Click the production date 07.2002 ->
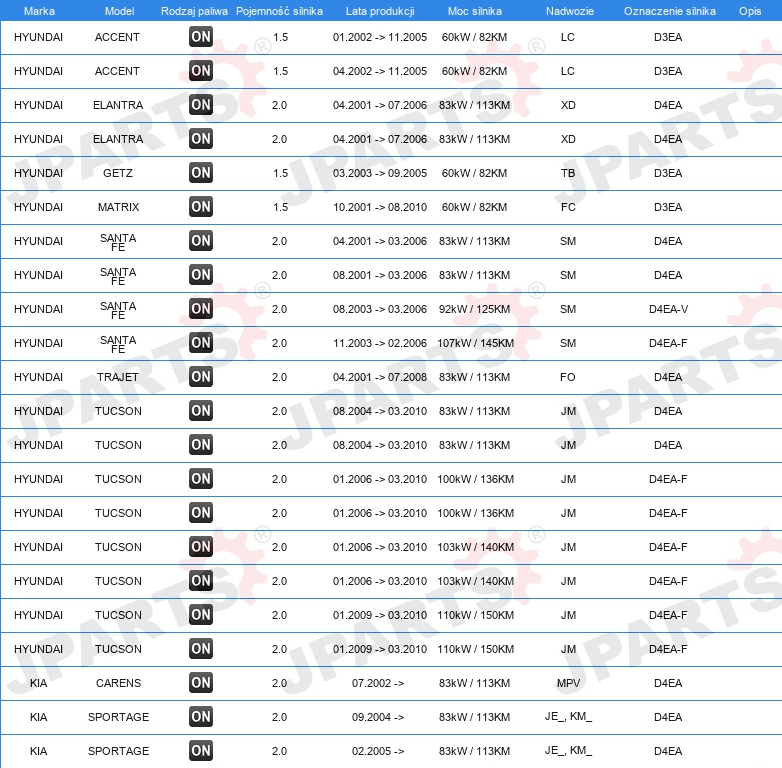Viewport: 782px width, 768px height. tap(378, 683)
